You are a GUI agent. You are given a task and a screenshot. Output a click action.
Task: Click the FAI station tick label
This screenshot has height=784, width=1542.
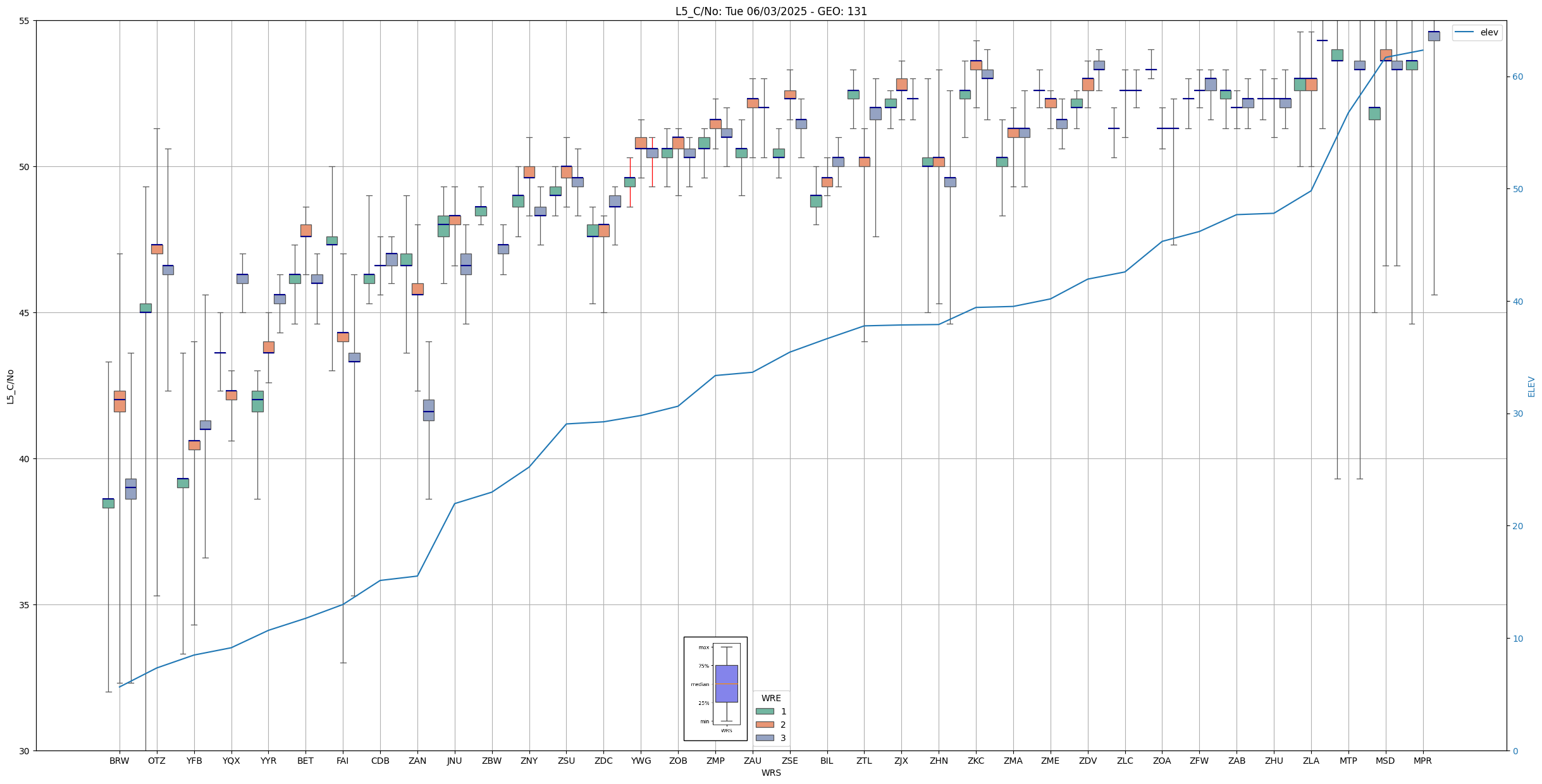coord(343,761)
